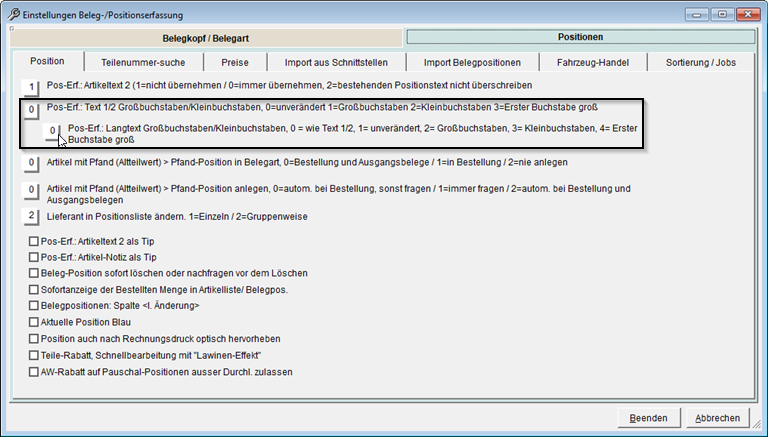Click the Beenden button
This screenshot has height=437, width=768.
point(648,418)
